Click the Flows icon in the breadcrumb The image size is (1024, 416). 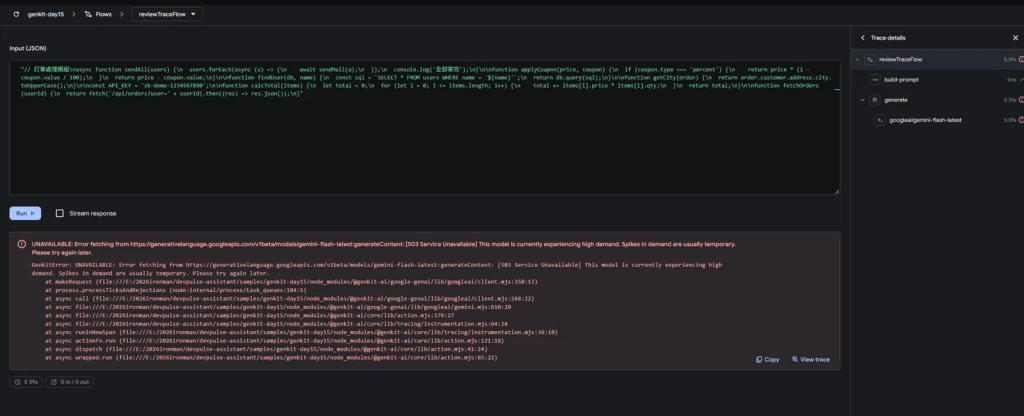coord(88,14)
